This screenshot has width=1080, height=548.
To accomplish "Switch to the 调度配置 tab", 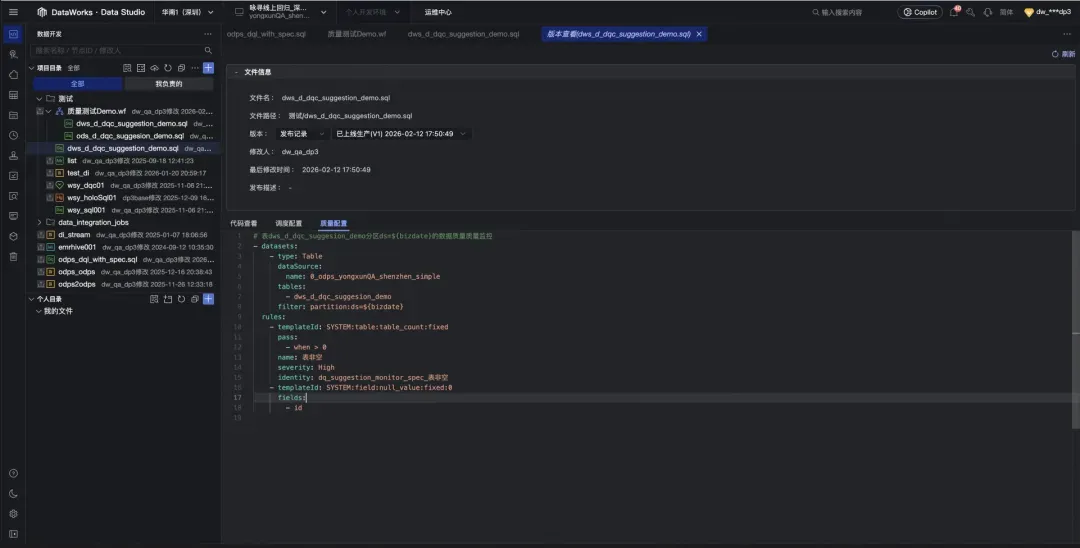I will (x=288, y=223).
